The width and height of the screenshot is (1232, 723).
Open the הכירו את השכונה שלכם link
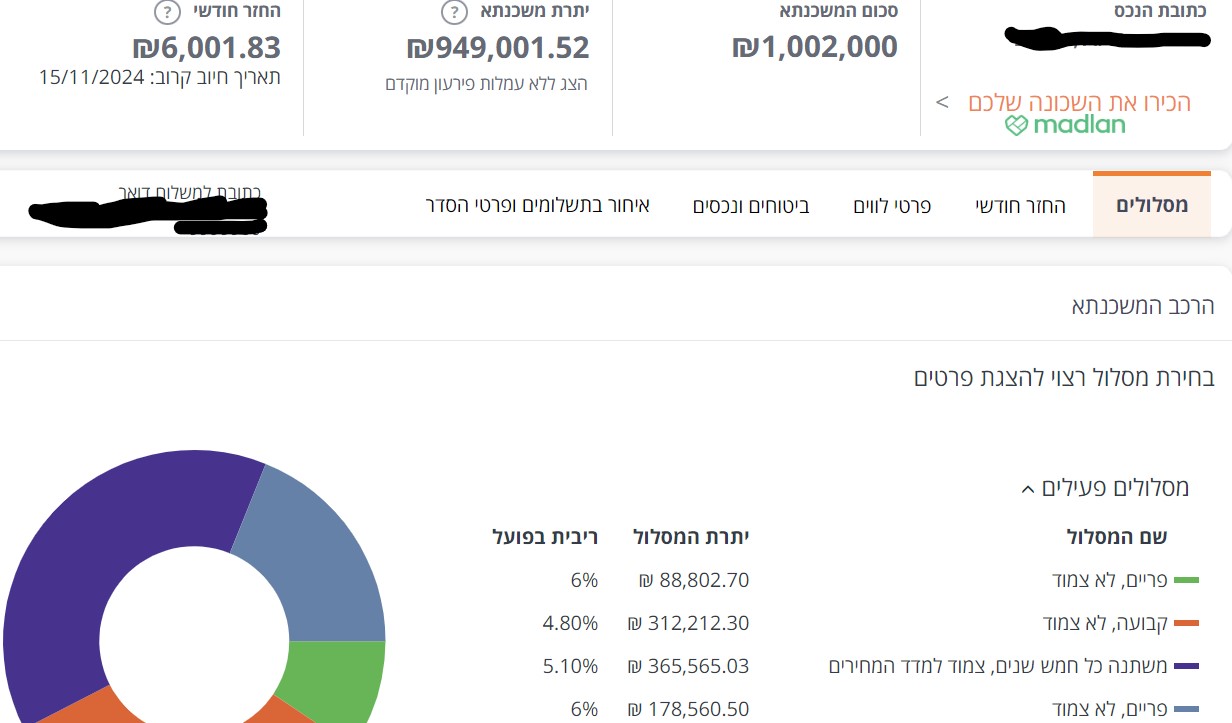point(1080,103)
